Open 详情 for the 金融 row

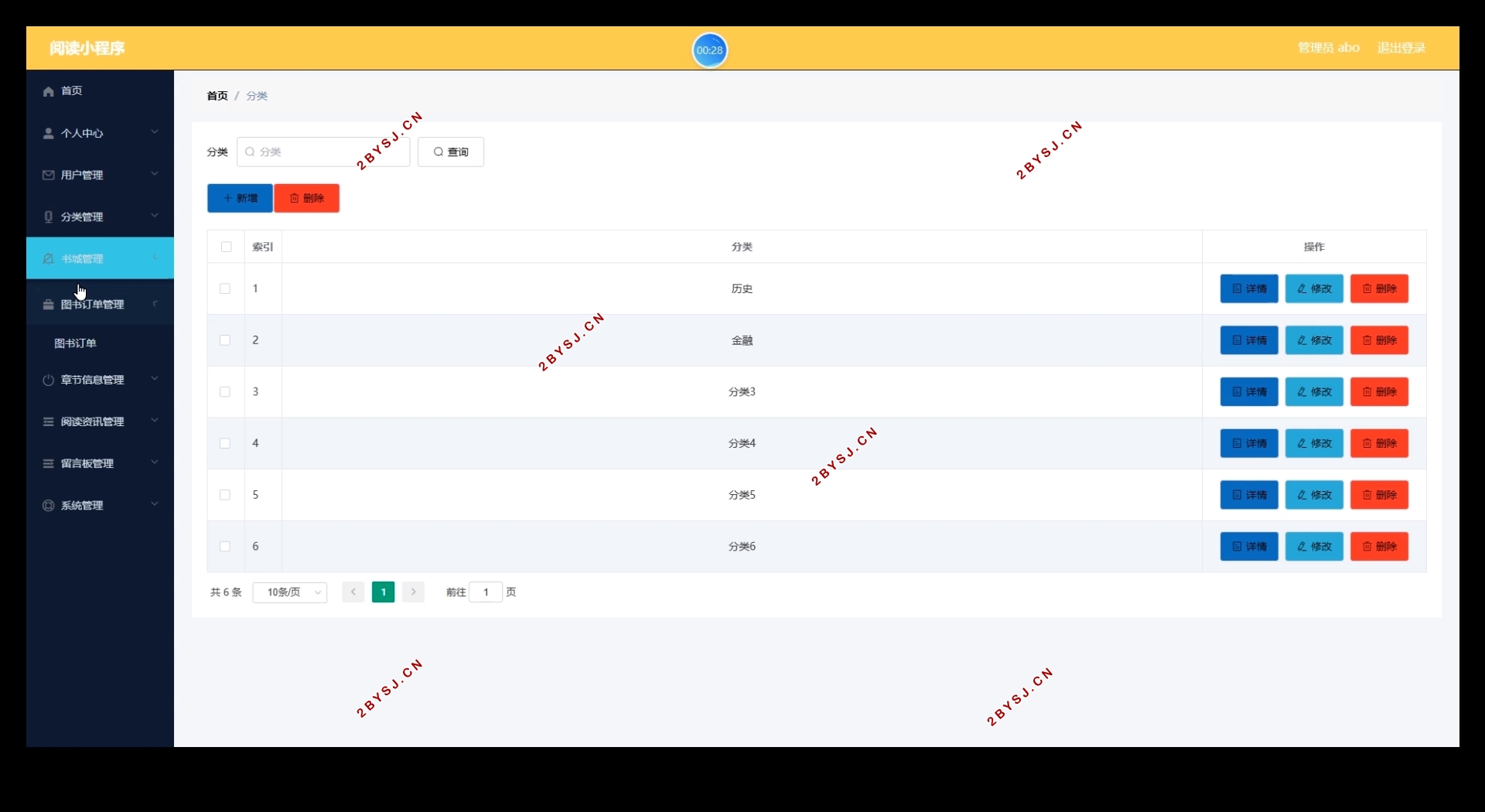click(1249, 340)
